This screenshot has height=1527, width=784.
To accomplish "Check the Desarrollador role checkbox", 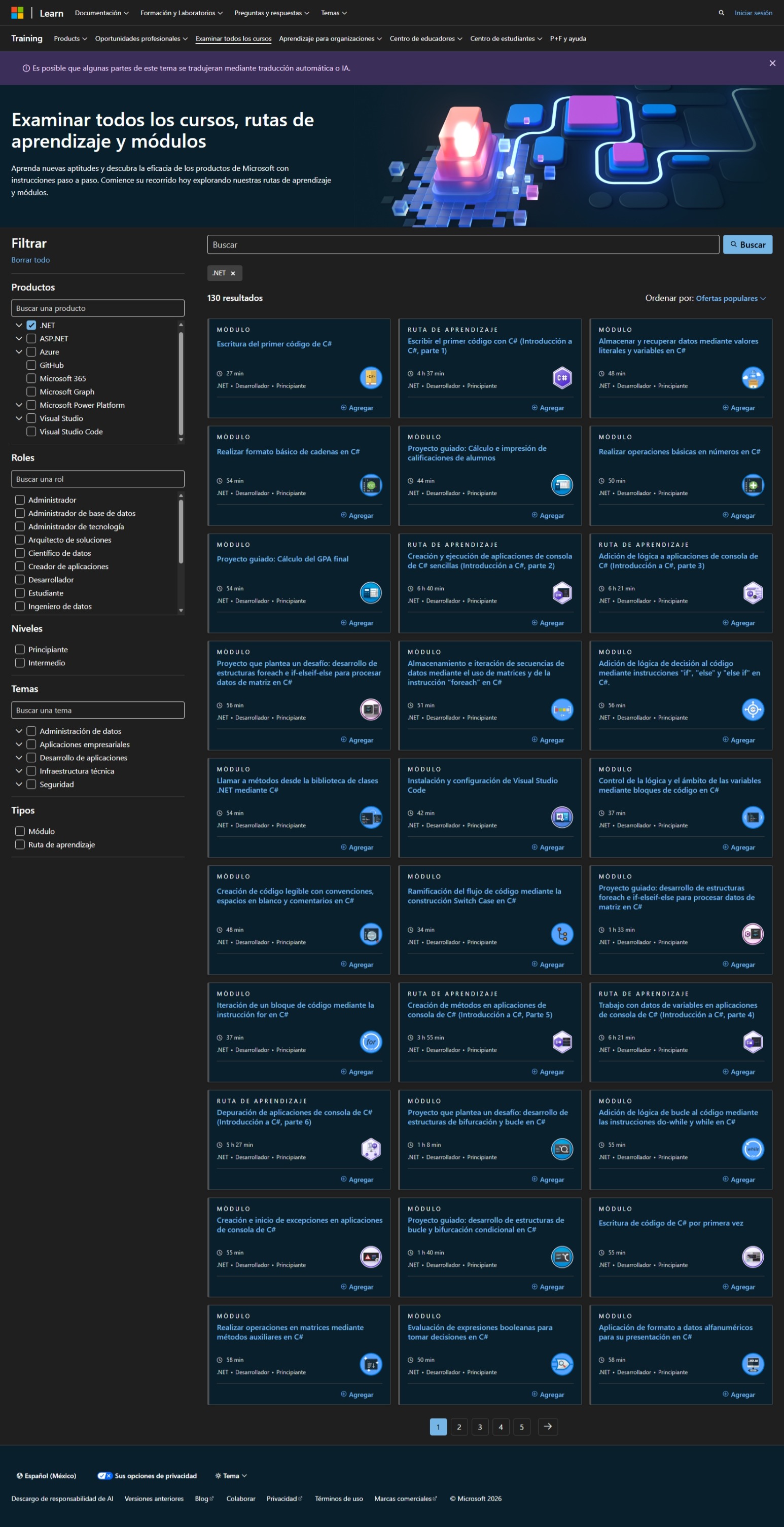I will tap(20, 580).
